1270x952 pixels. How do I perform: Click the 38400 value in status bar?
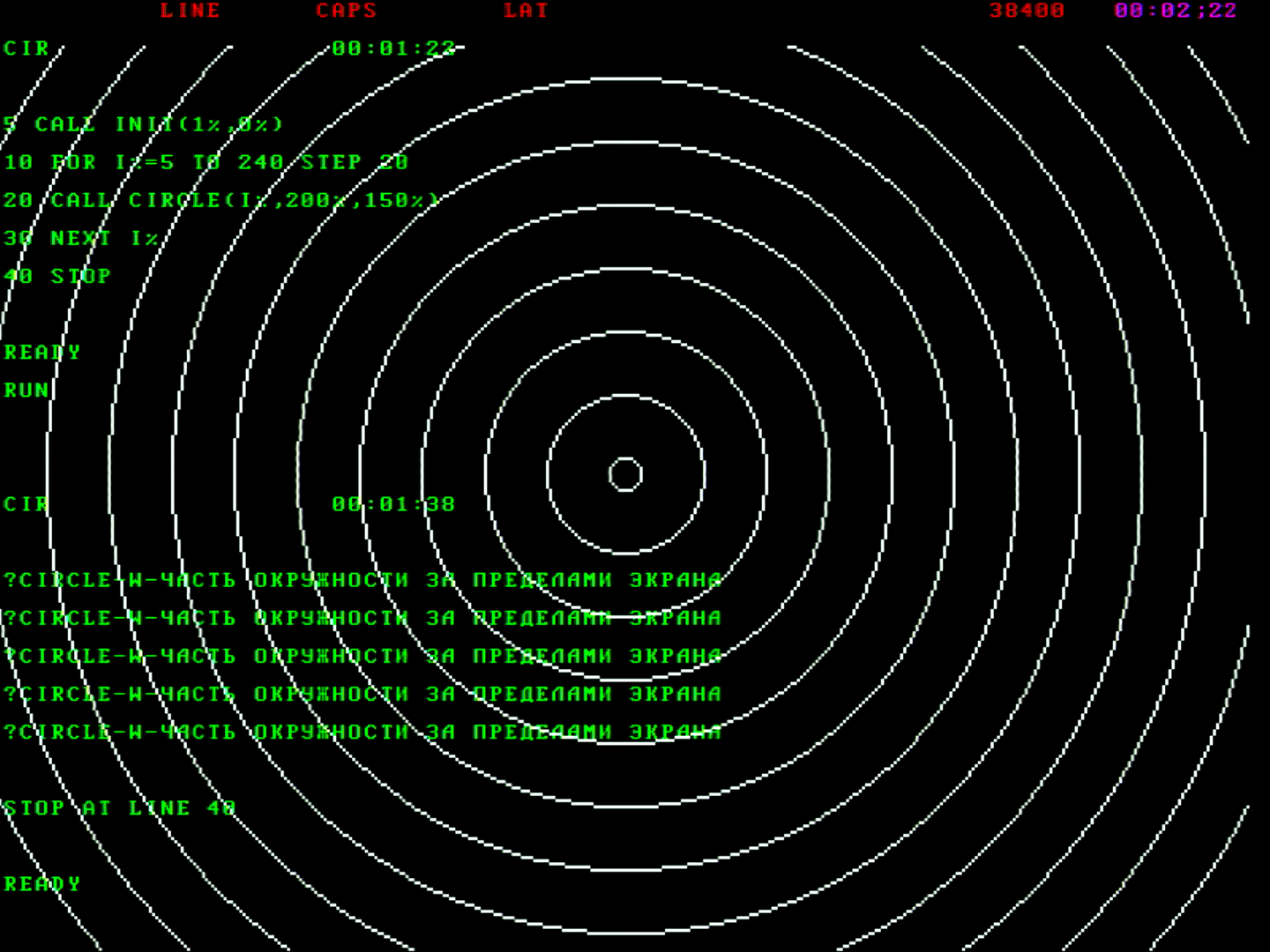(1027, 11)
